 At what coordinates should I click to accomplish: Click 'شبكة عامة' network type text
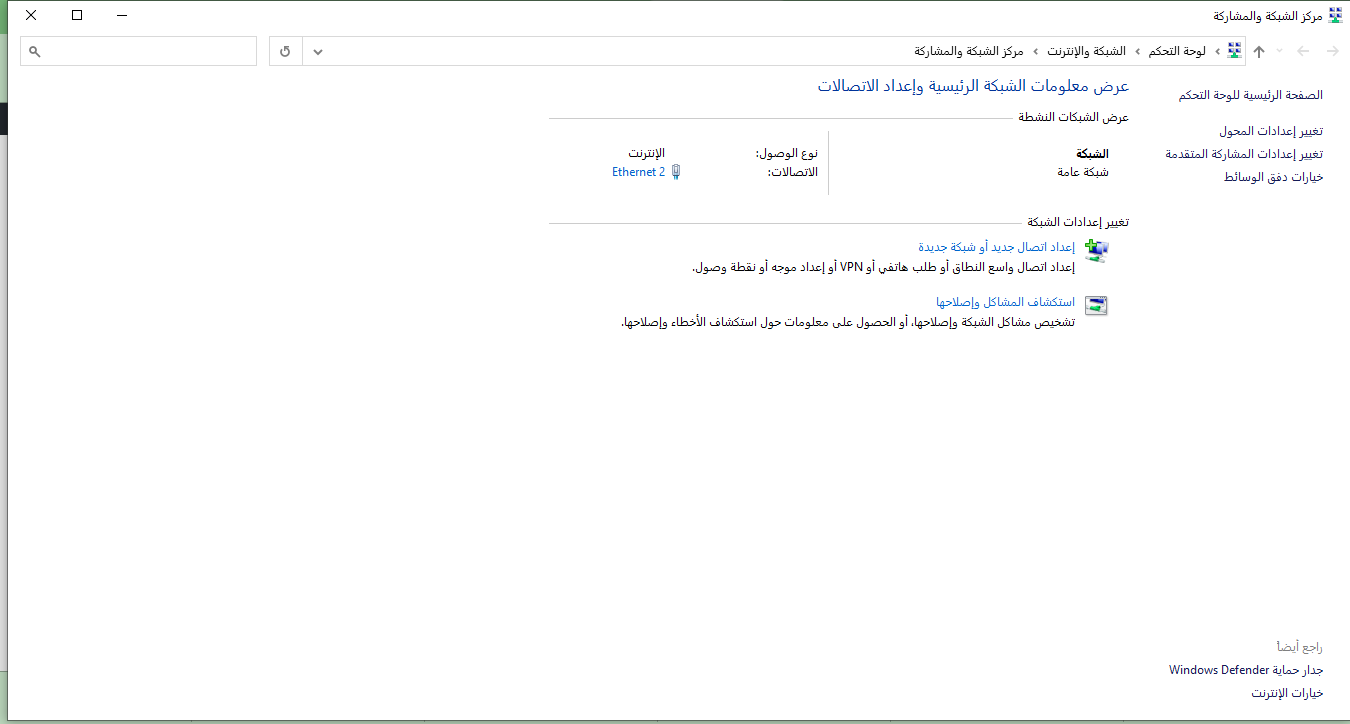click(1081, 172)
